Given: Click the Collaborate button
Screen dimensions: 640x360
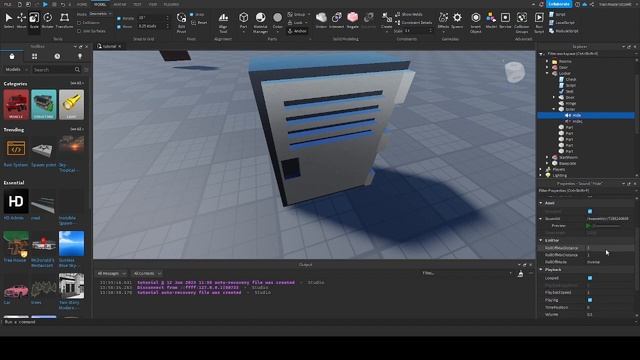Looking at the screenshot, I should 559,4.
